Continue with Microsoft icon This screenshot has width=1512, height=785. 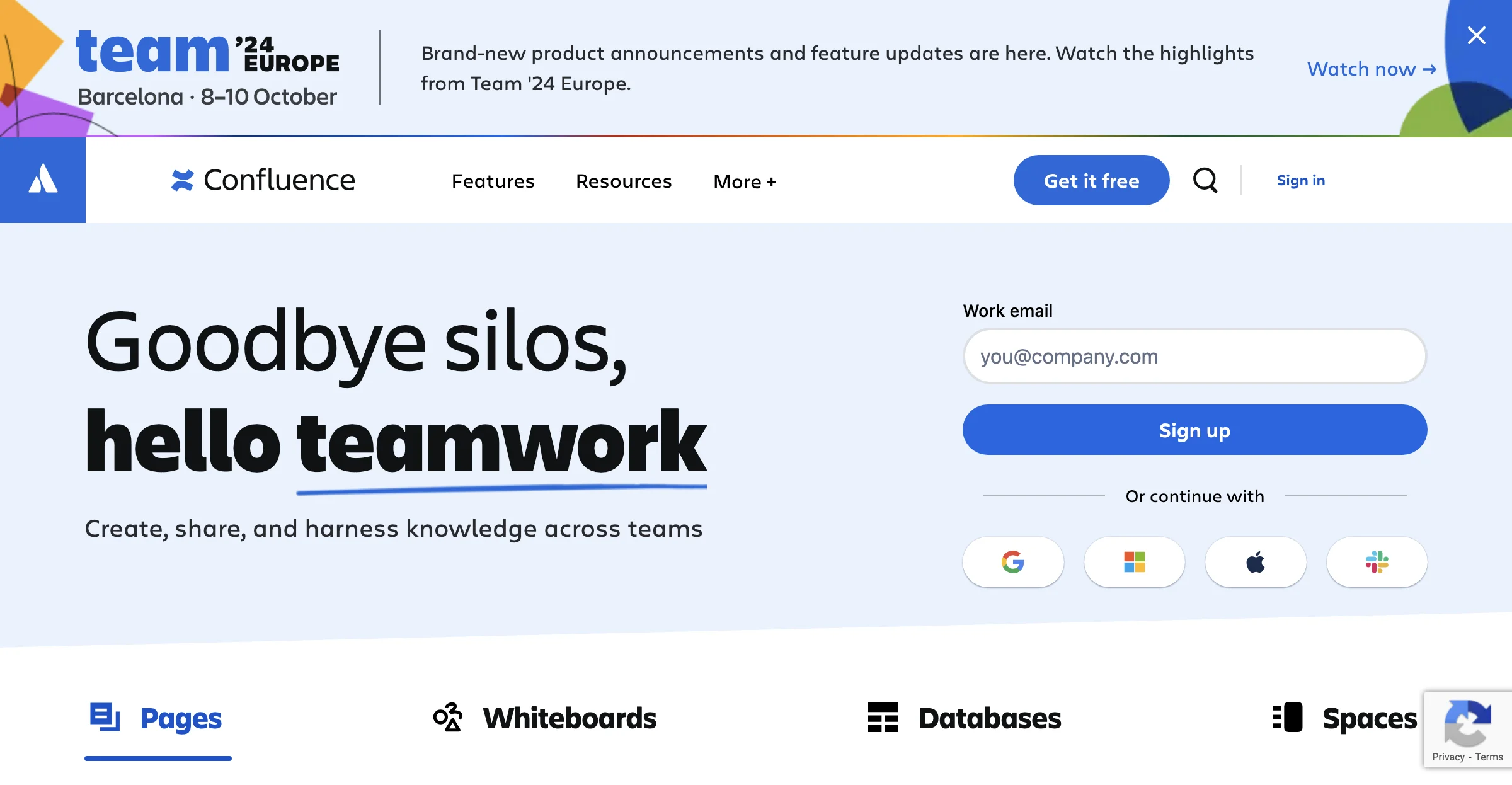tap(1134, 562)
